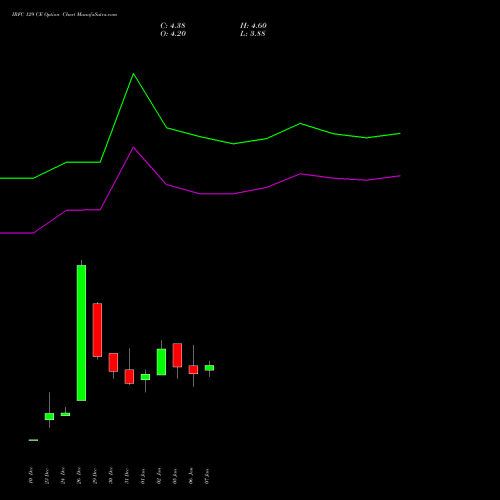Select the 01 Jan date label
The height and width of the screenshot is (500, 500).
point(143,476)
